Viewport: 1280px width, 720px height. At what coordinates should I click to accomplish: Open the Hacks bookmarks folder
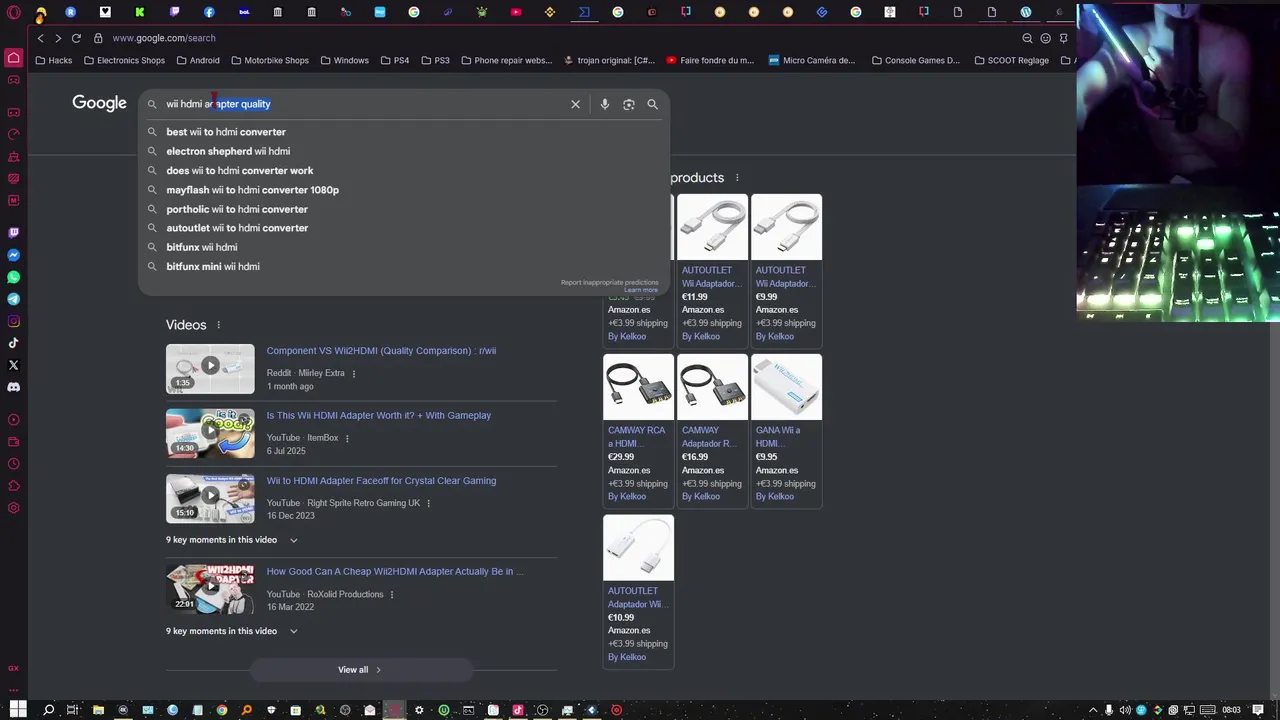click(54, 60)
